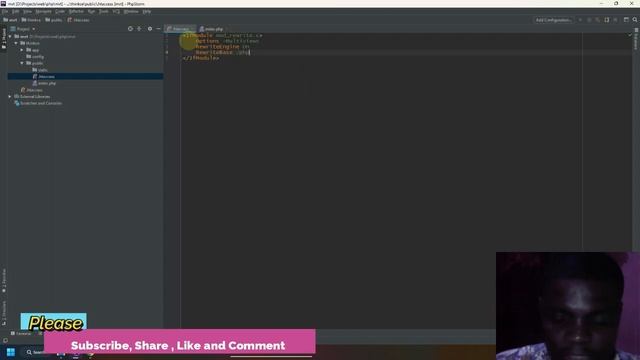The width and height of the screenshot is (640, 360).
Task: Open the Refactor menu
Action: click(x=76, y=11)
